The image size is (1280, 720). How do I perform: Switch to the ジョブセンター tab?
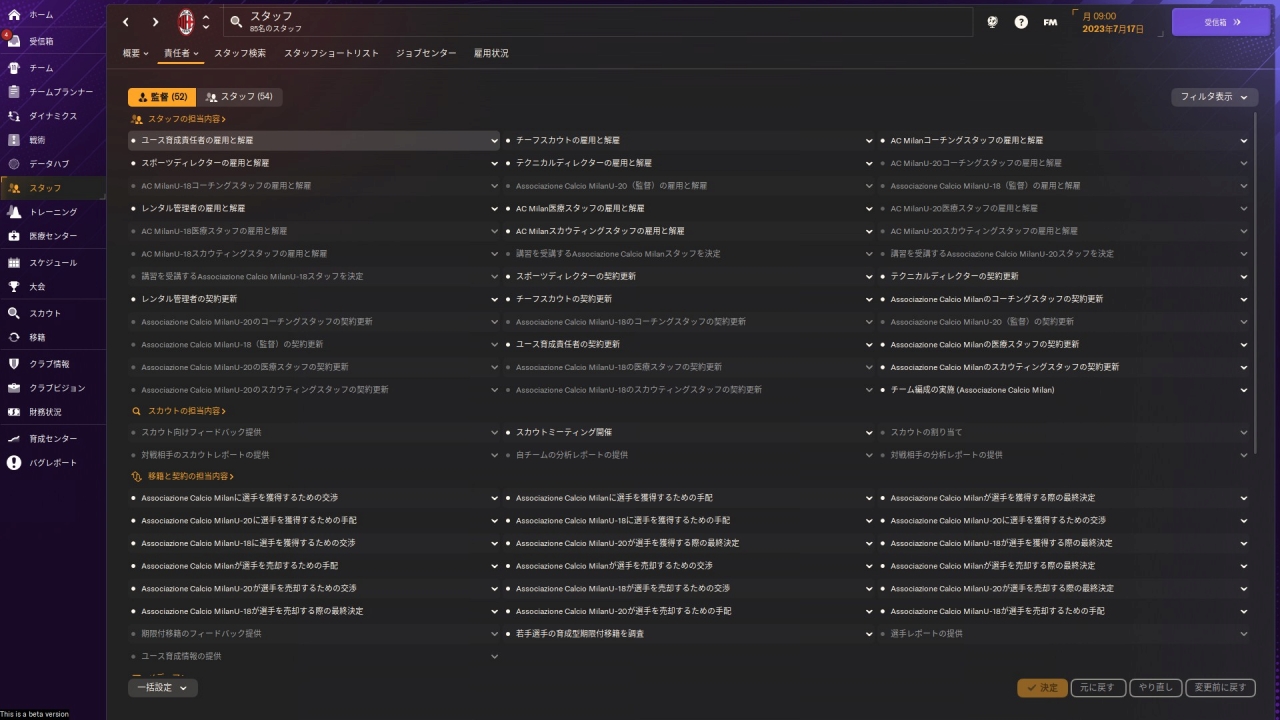click(426, 53)
